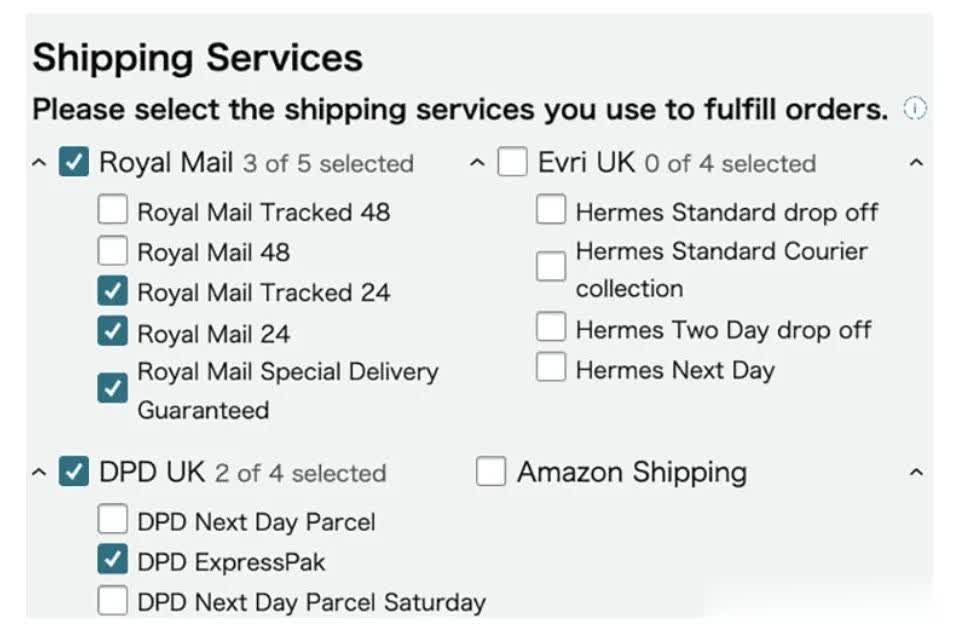
Task: Uncheck Royal Mail Special Delivery Guaranteed
Action: tap(112, 388)
